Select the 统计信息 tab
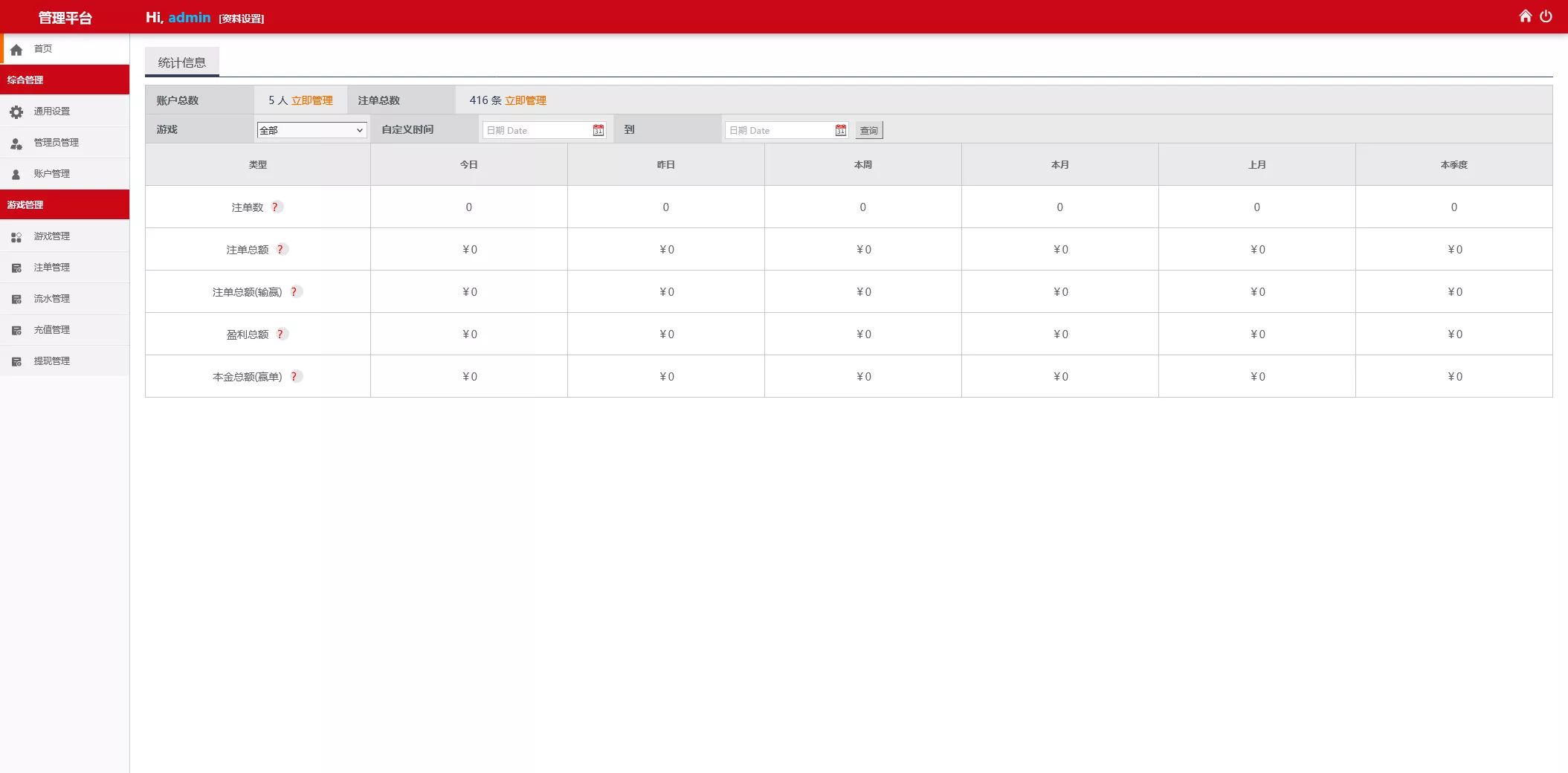1568x773 pixels. [182, 62]
